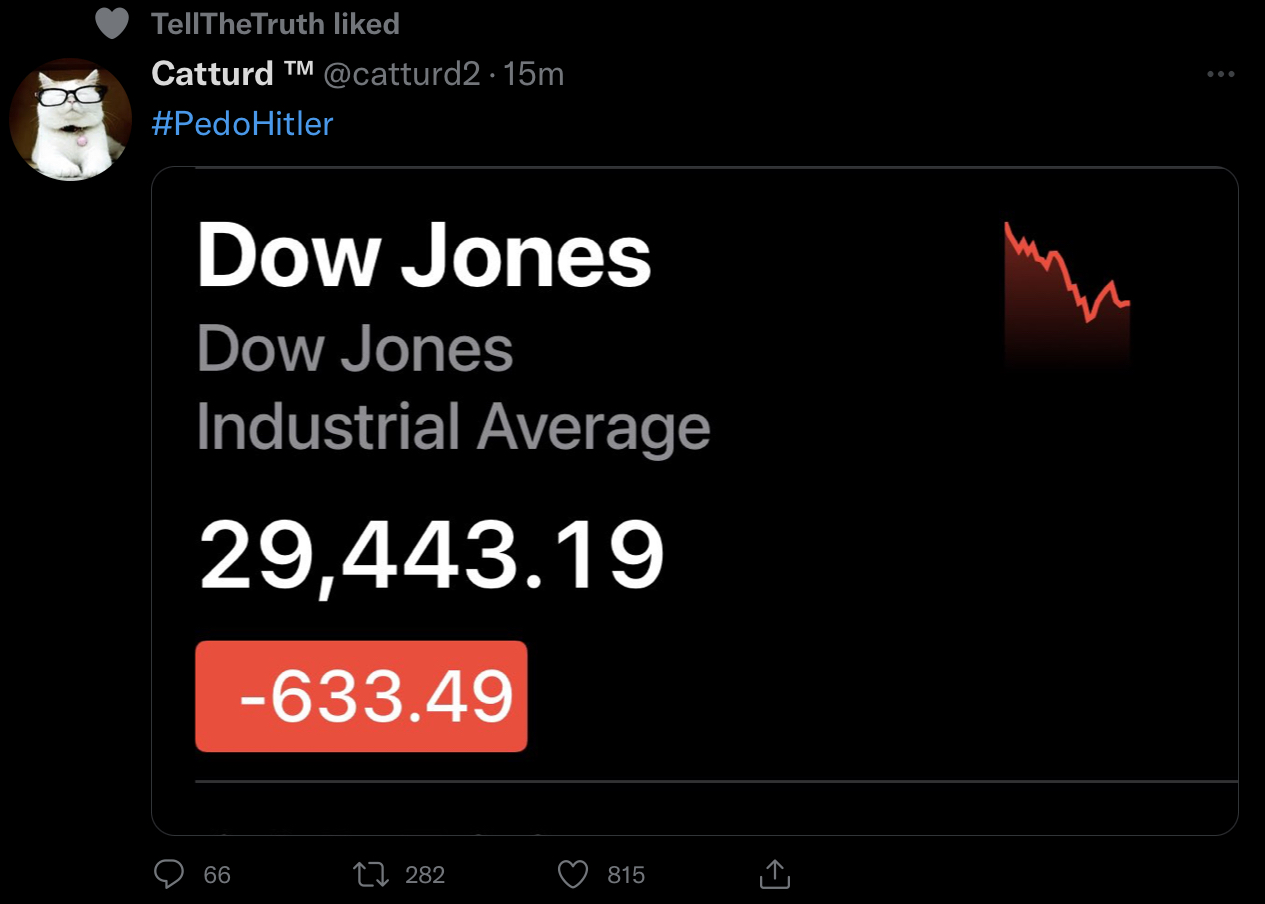Open the Catturd cat profile picture
The image size is (1265, 904).
(x=70, y=118)
